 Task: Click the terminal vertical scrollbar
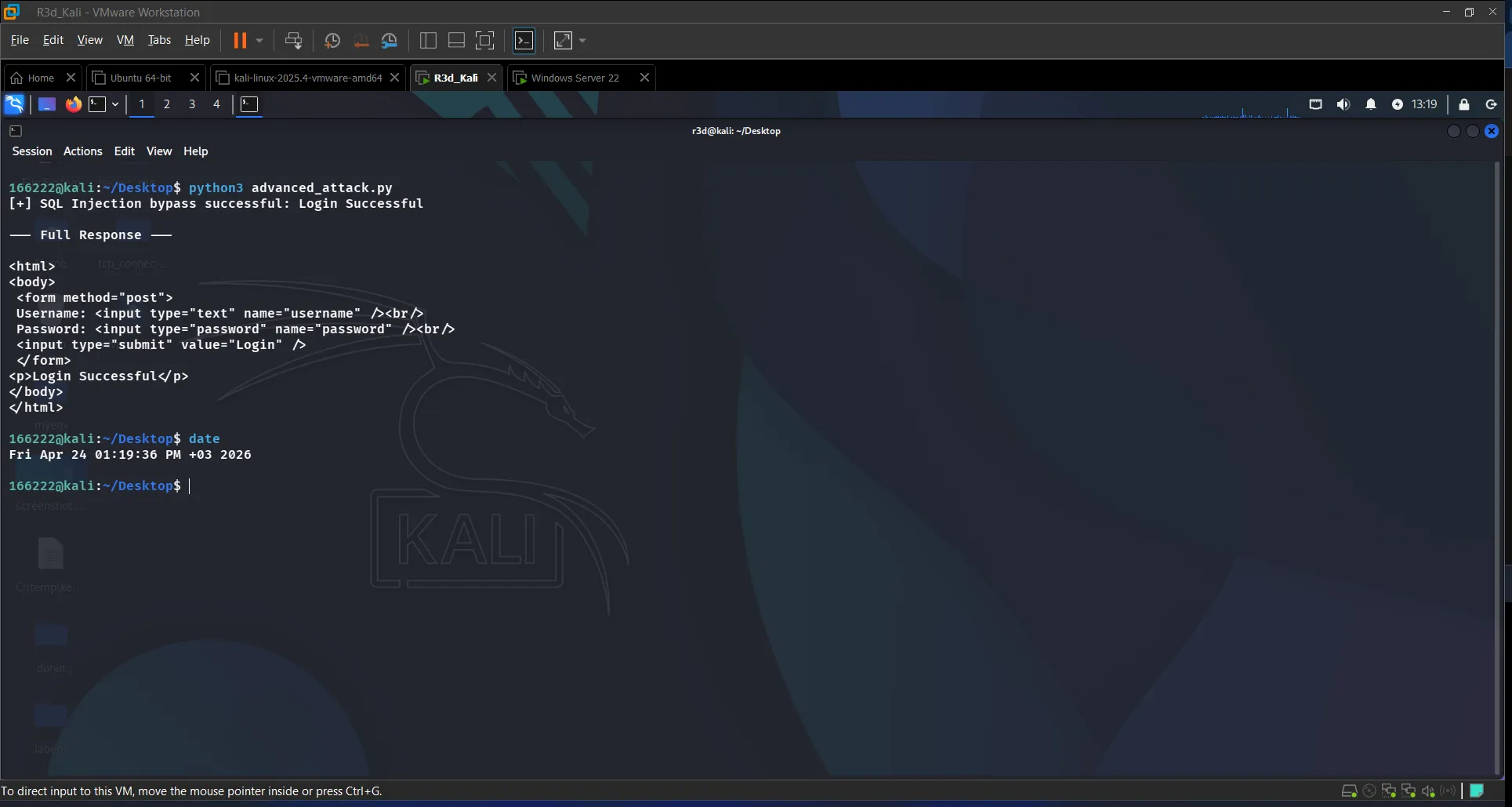1496,469
